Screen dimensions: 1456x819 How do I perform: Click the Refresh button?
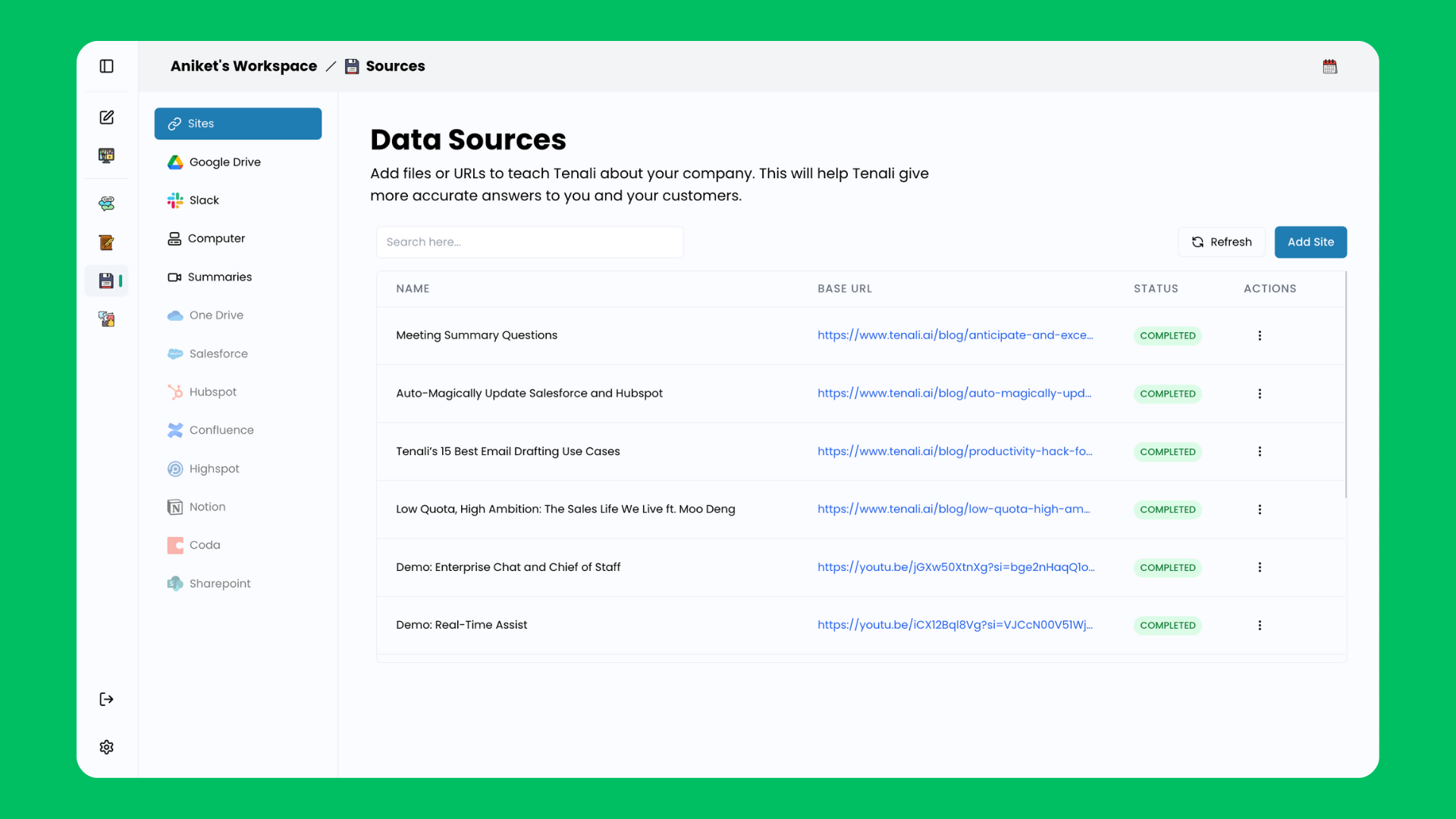pos(1221,242)
